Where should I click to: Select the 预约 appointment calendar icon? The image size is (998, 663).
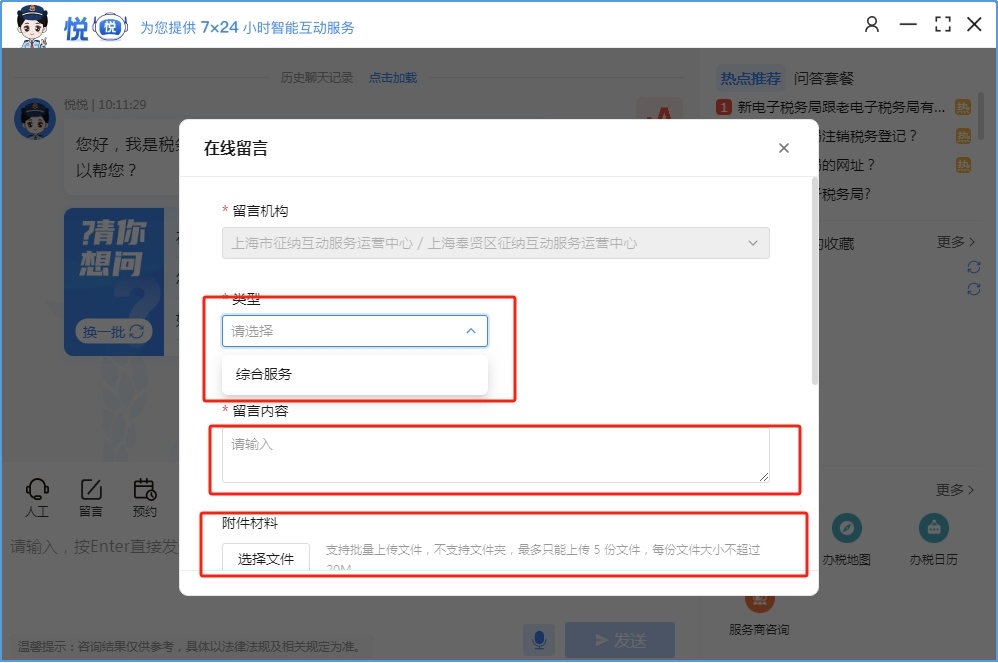pyautogui.click(x=145, y=490)
